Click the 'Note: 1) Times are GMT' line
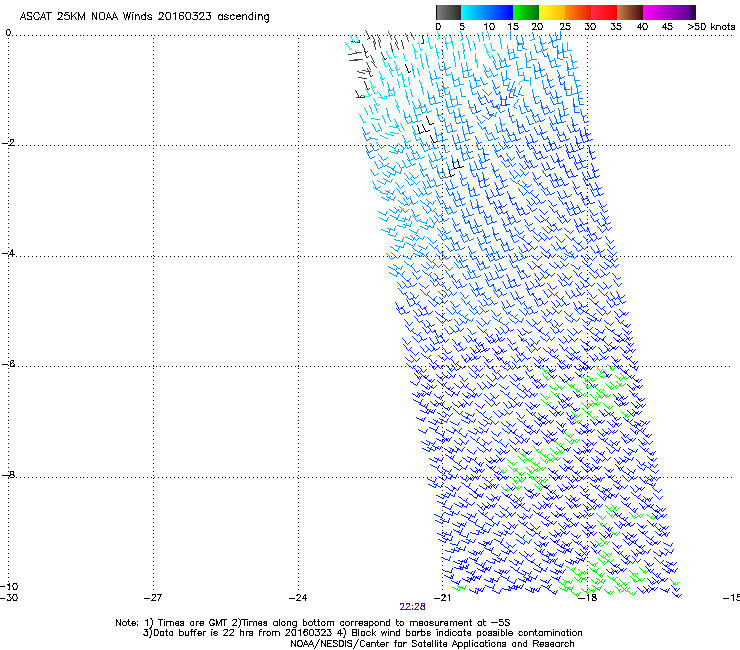Image resolution: width=740 pixels, height=650 pixels. (312, 623)
